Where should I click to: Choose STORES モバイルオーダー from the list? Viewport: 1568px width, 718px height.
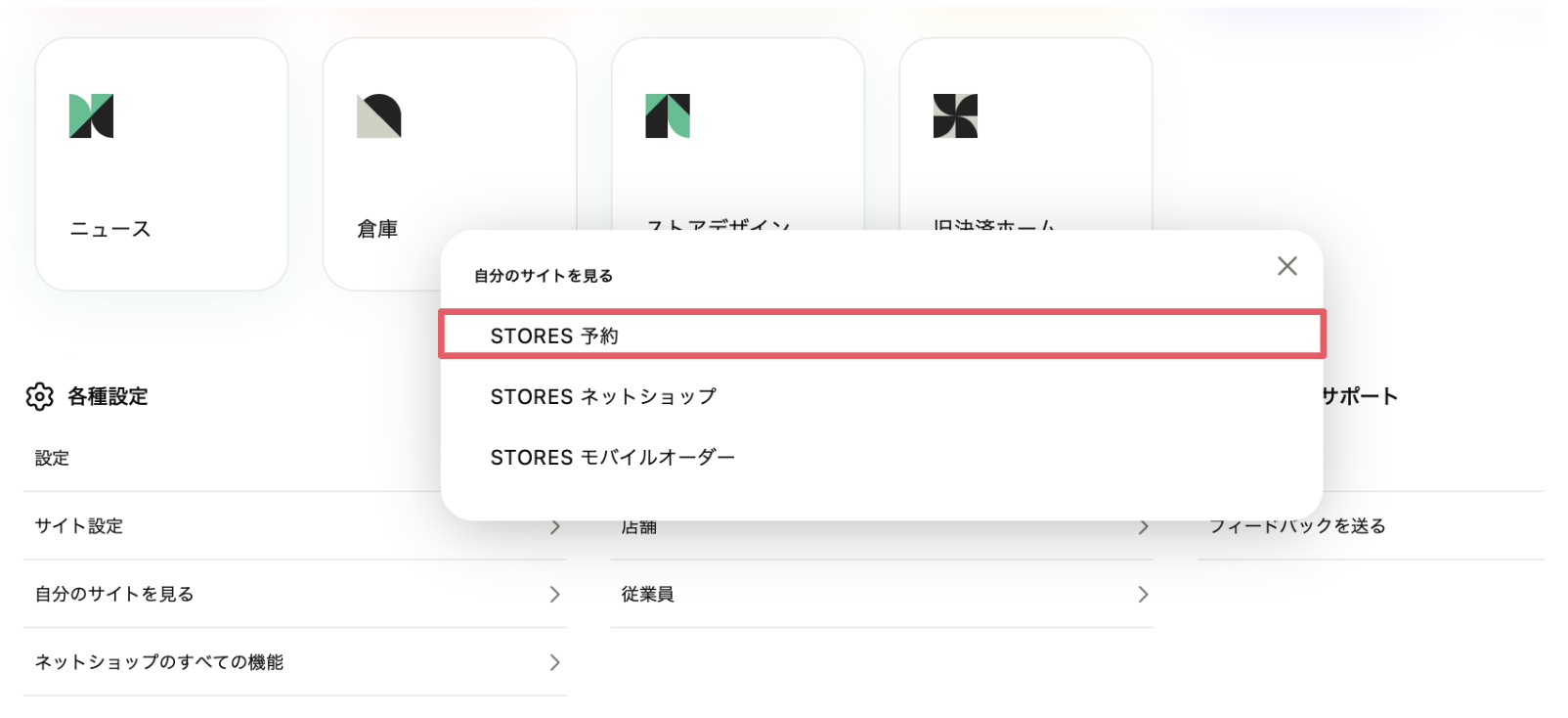pyautogui.click(x=612, y=457)
